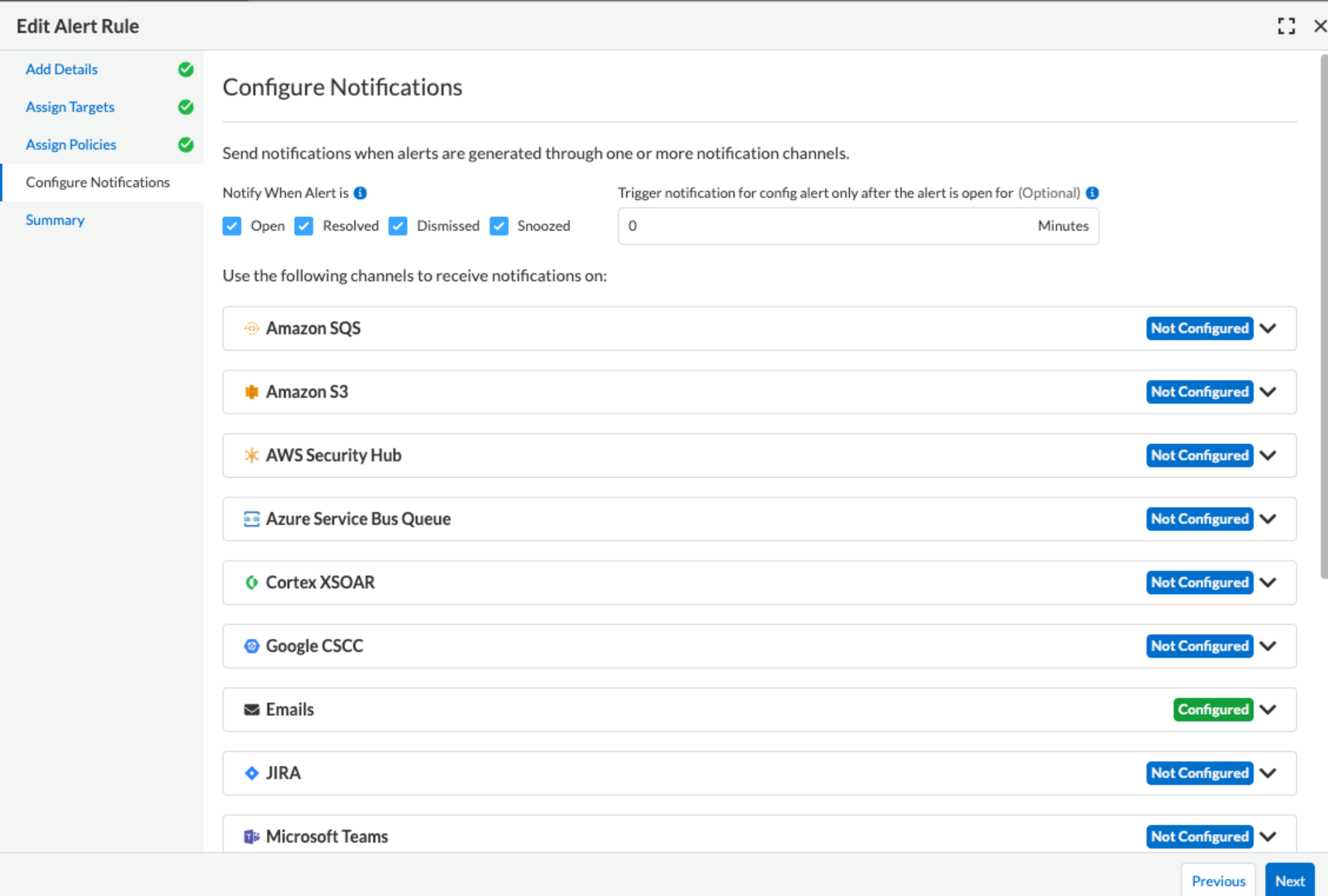Image resolution: width=1328 pixels, height=896 pixels.
Task: Disable the Resolved notification option
Action: pos(303,226)
